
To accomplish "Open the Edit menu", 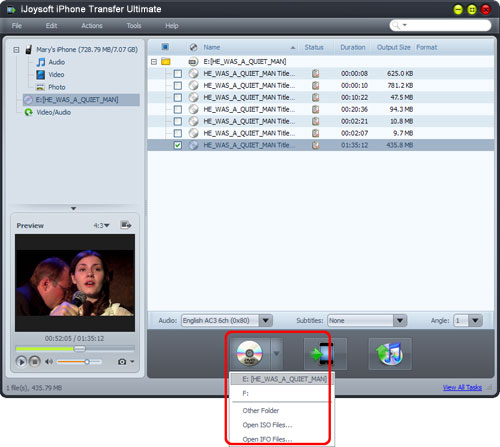I will pos(51,26).
